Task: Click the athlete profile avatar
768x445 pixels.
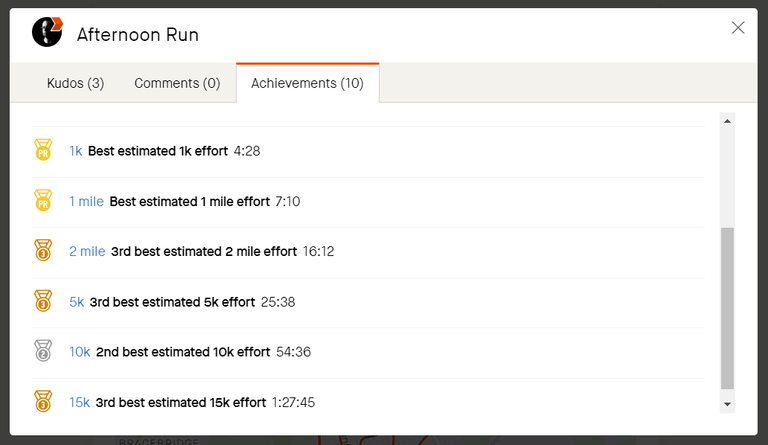Action: [47, 32]
